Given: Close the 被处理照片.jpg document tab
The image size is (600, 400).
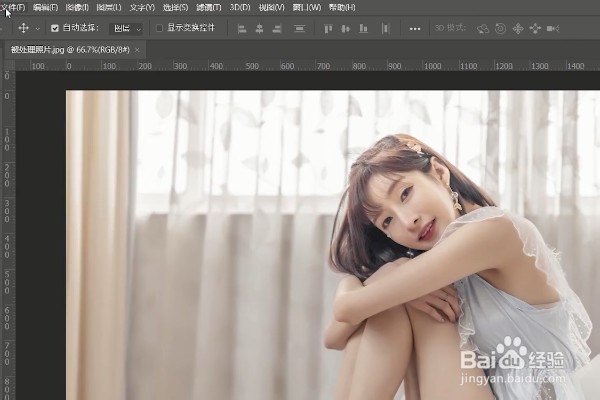Looking at the screenshot, I should point(137,50).
